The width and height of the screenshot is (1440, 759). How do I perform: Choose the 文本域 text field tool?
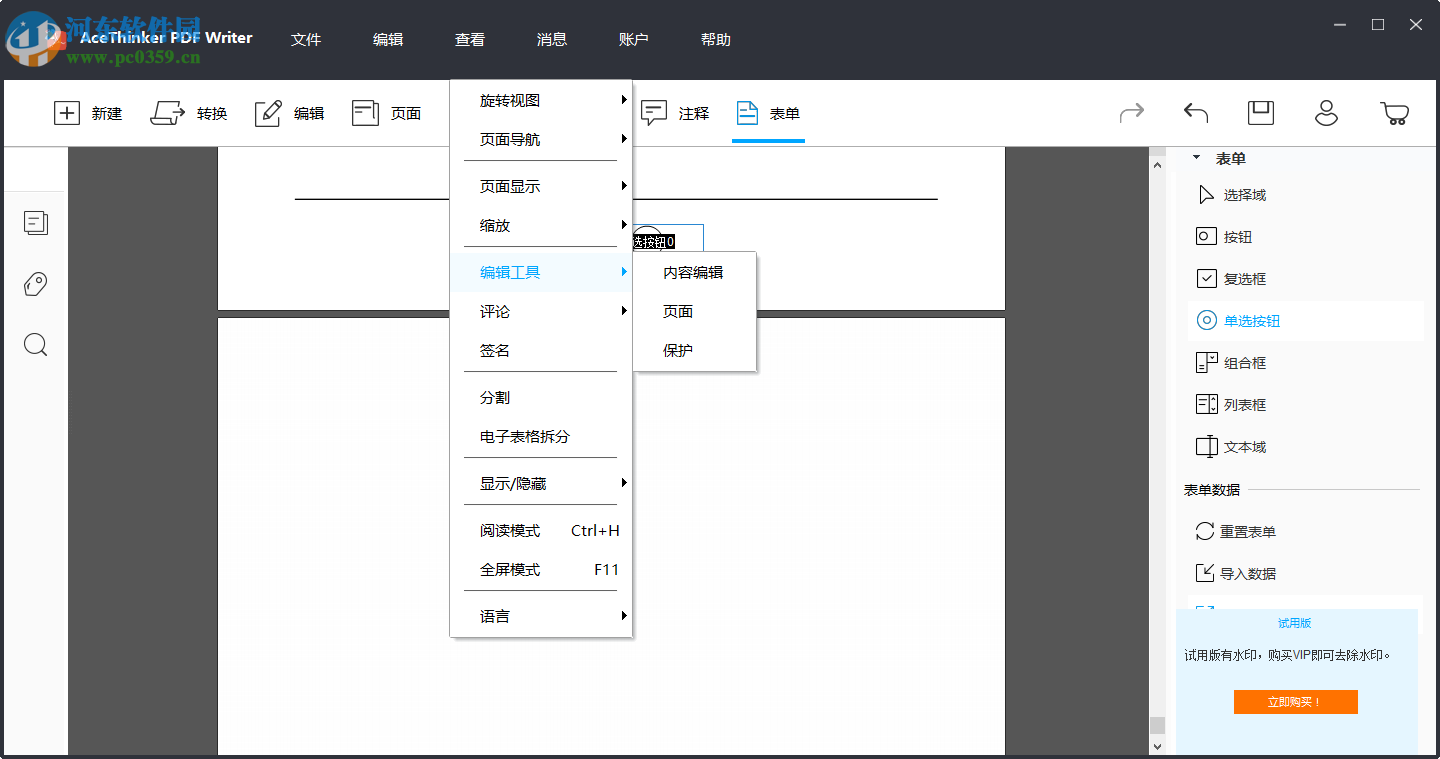[x=1242, y=446]
